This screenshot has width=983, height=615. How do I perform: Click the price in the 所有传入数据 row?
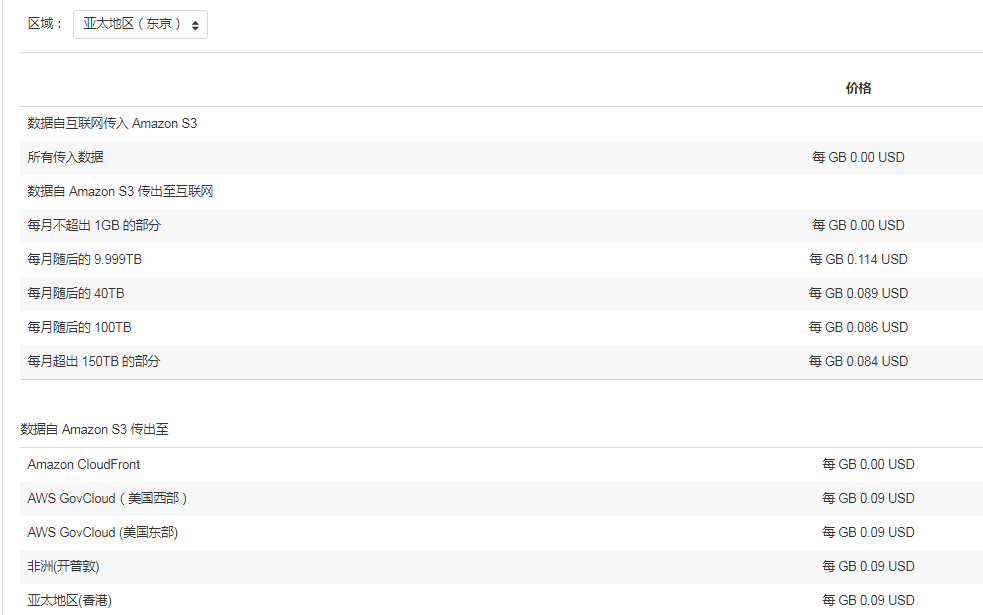858,157
